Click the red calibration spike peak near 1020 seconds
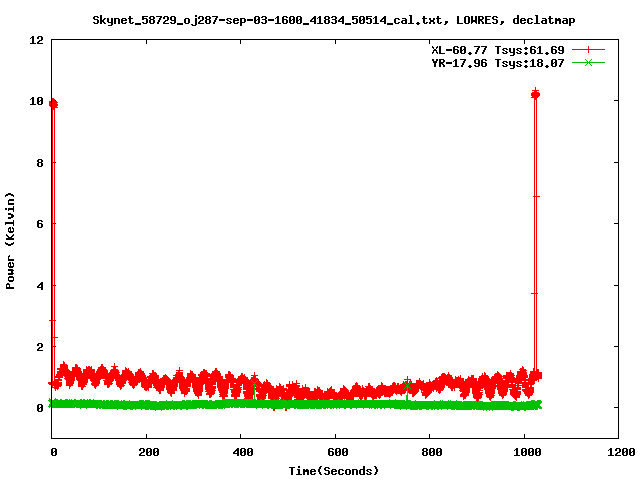Image resolution: width=640 pixels, height=480 pixels. 536,94
